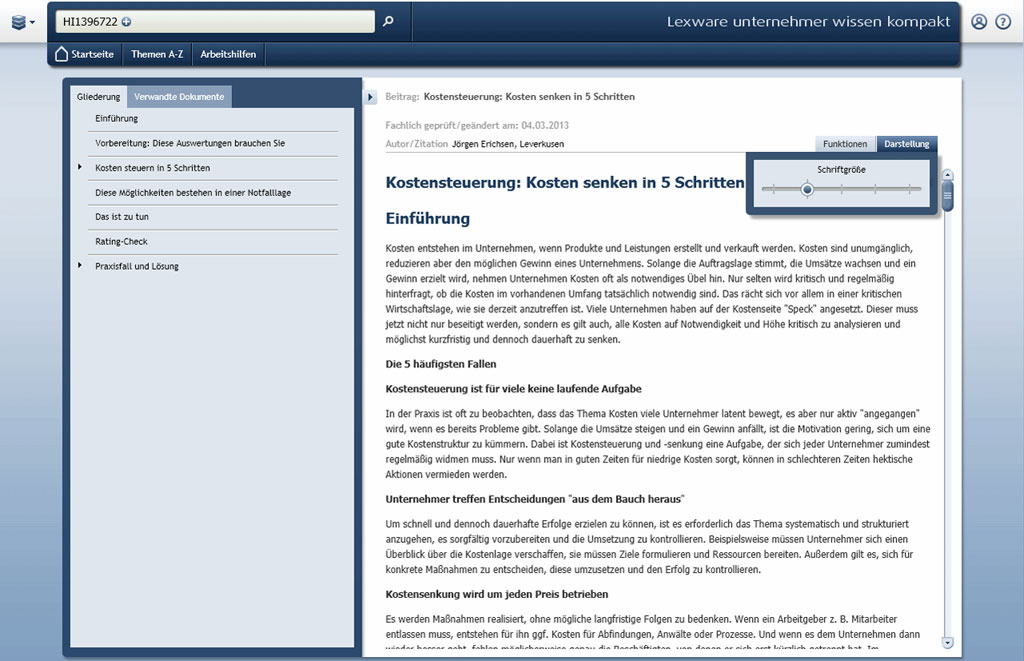This screenshot has height=661, width=1024.
Task: Click the Schriftgröße slider handle
Action: 807,189
